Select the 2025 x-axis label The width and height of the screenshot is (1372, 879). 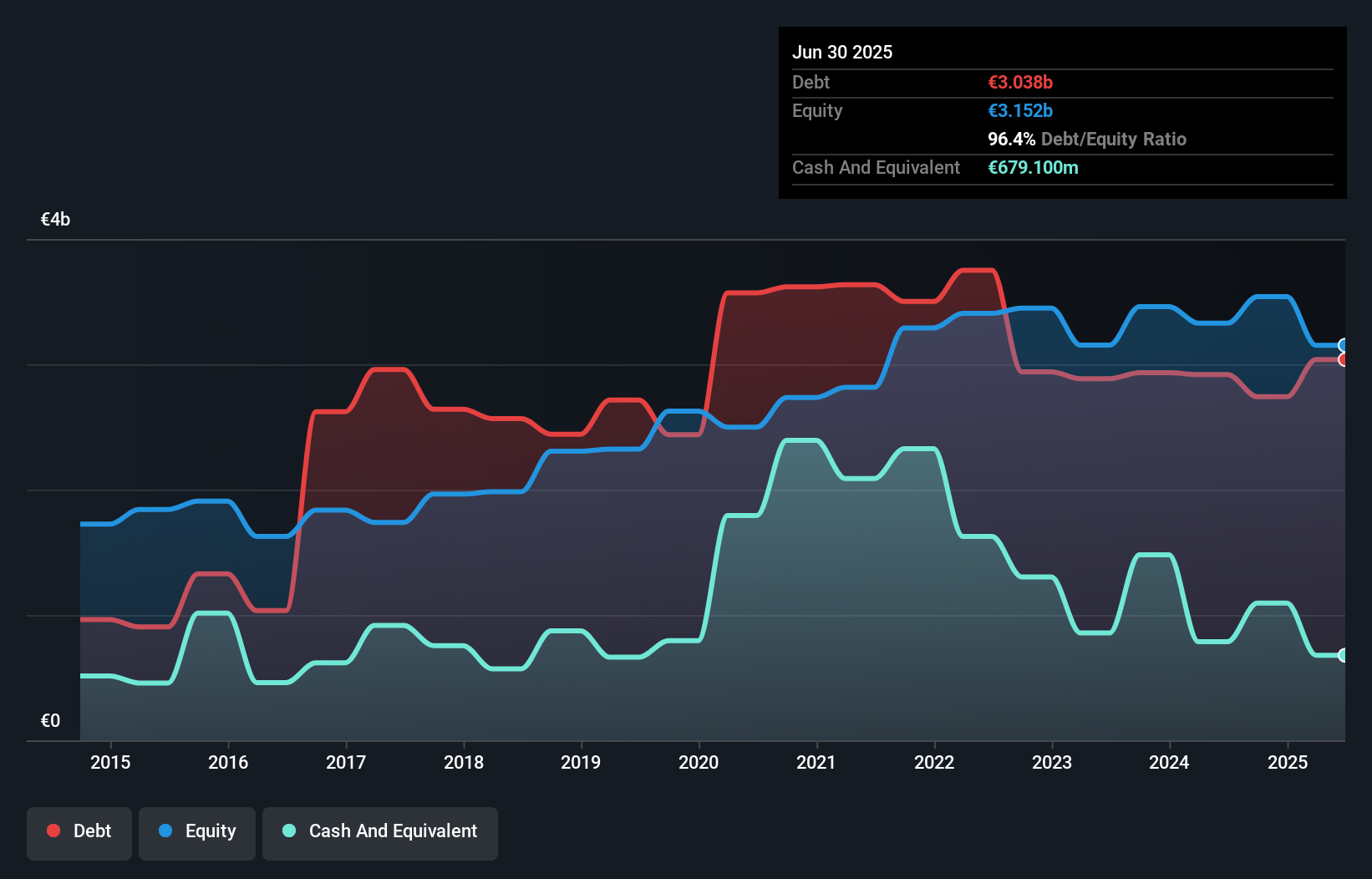[1288, 762]
